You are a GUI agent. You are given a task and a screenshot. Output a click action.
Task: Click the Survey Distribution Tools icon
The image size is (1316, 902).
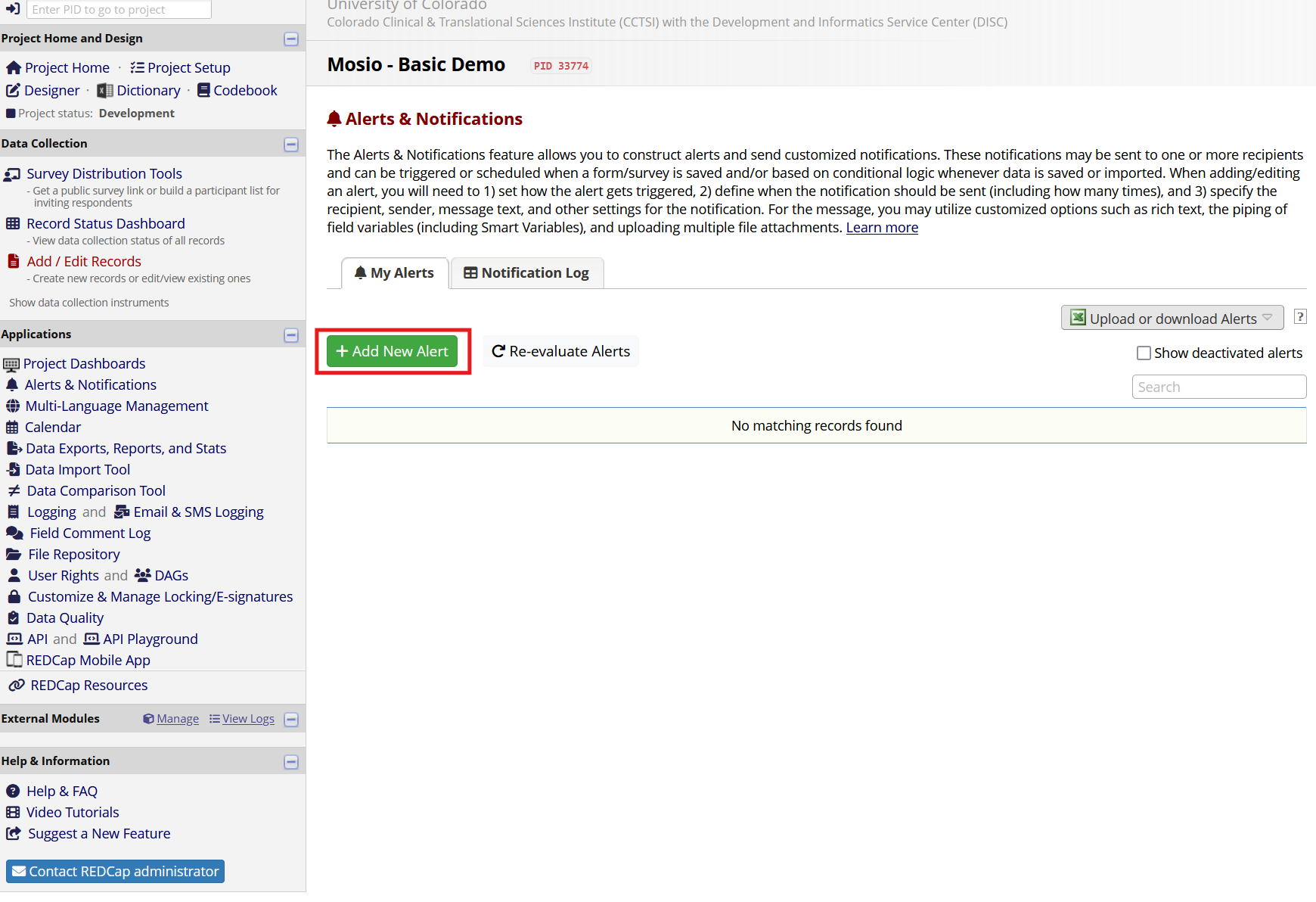point(12,174)
